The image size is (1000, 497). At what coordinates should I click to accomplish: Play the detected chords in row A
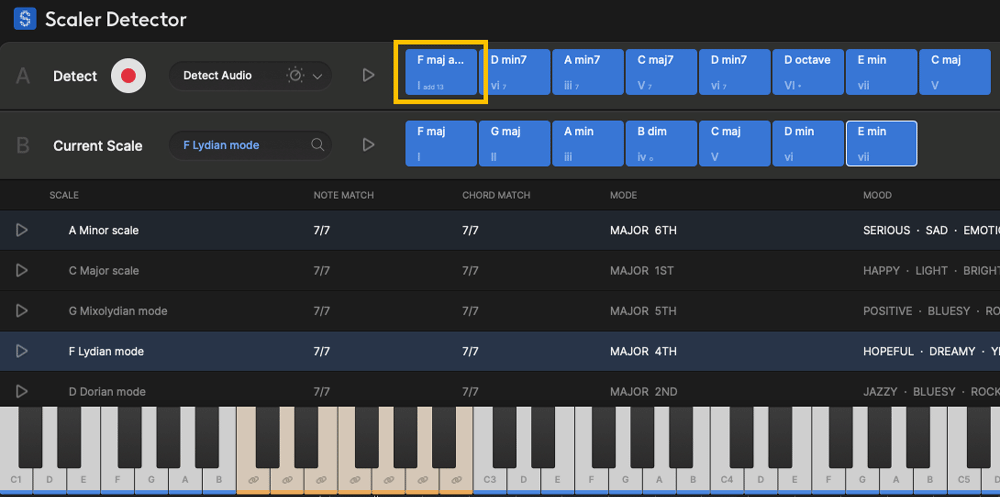[368, 75]
